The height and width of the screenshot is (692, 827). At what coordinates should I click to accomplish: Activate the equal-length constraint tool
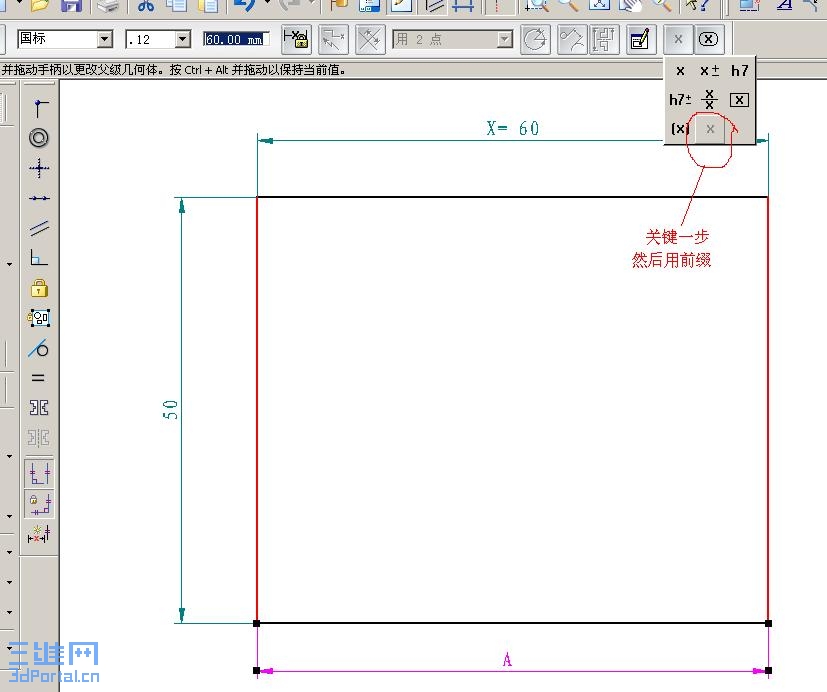(x=38, y=378)
